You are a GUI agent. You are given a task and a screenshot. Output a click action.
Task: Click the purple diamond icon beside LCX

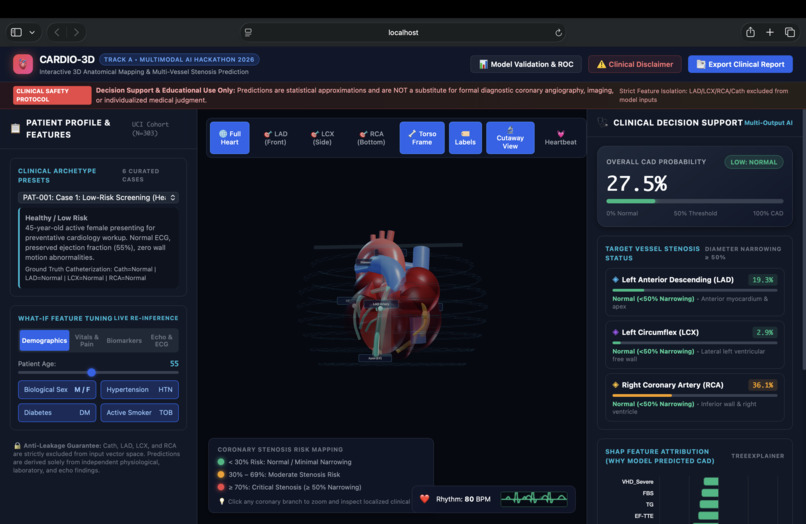click(615, 332)
